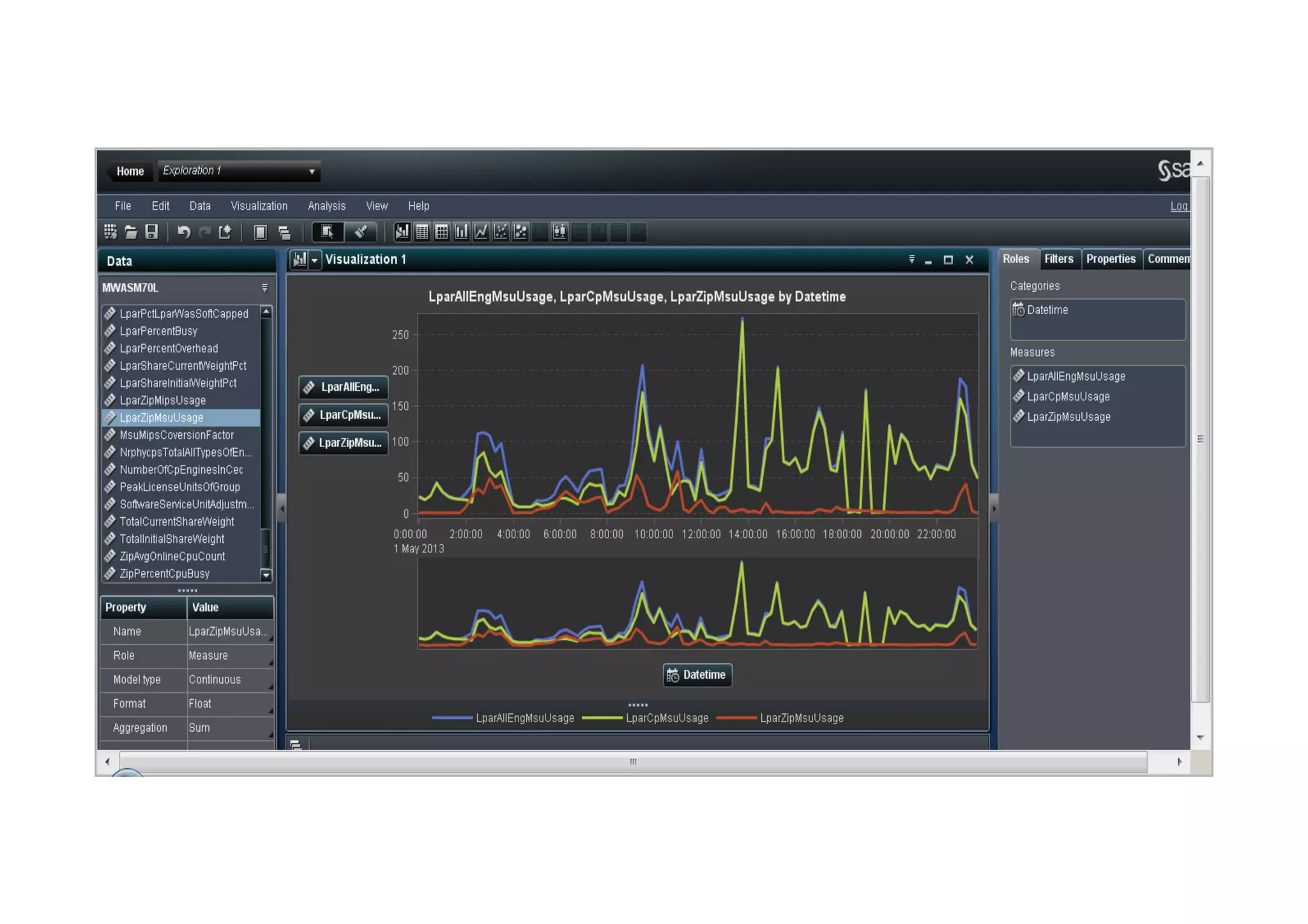Open the Analysis menu
This screenshot has height=924, width=1308.
326,206
